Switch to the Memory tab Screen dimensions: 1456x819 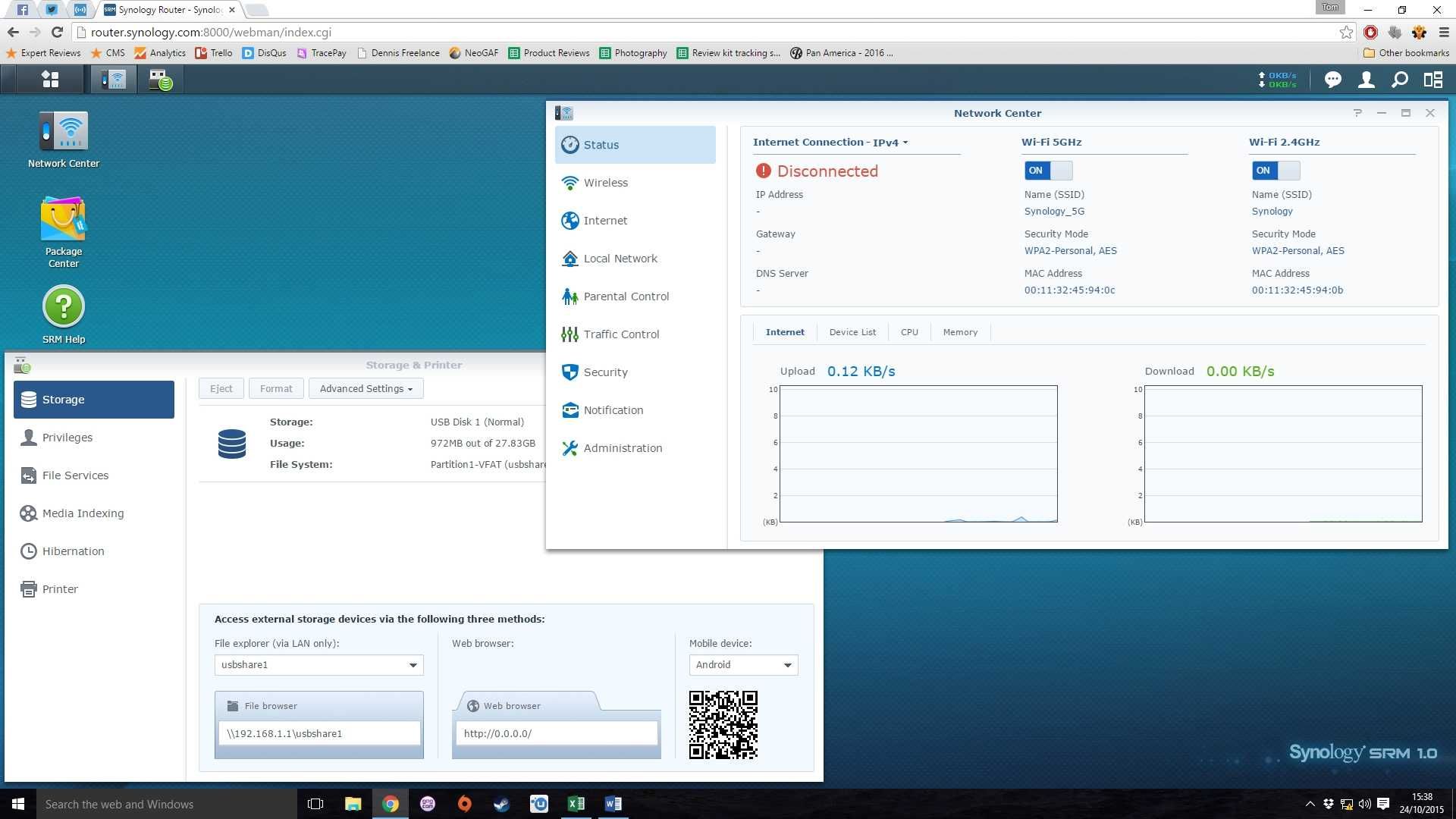pyautogui.click(x=960, y=332)
